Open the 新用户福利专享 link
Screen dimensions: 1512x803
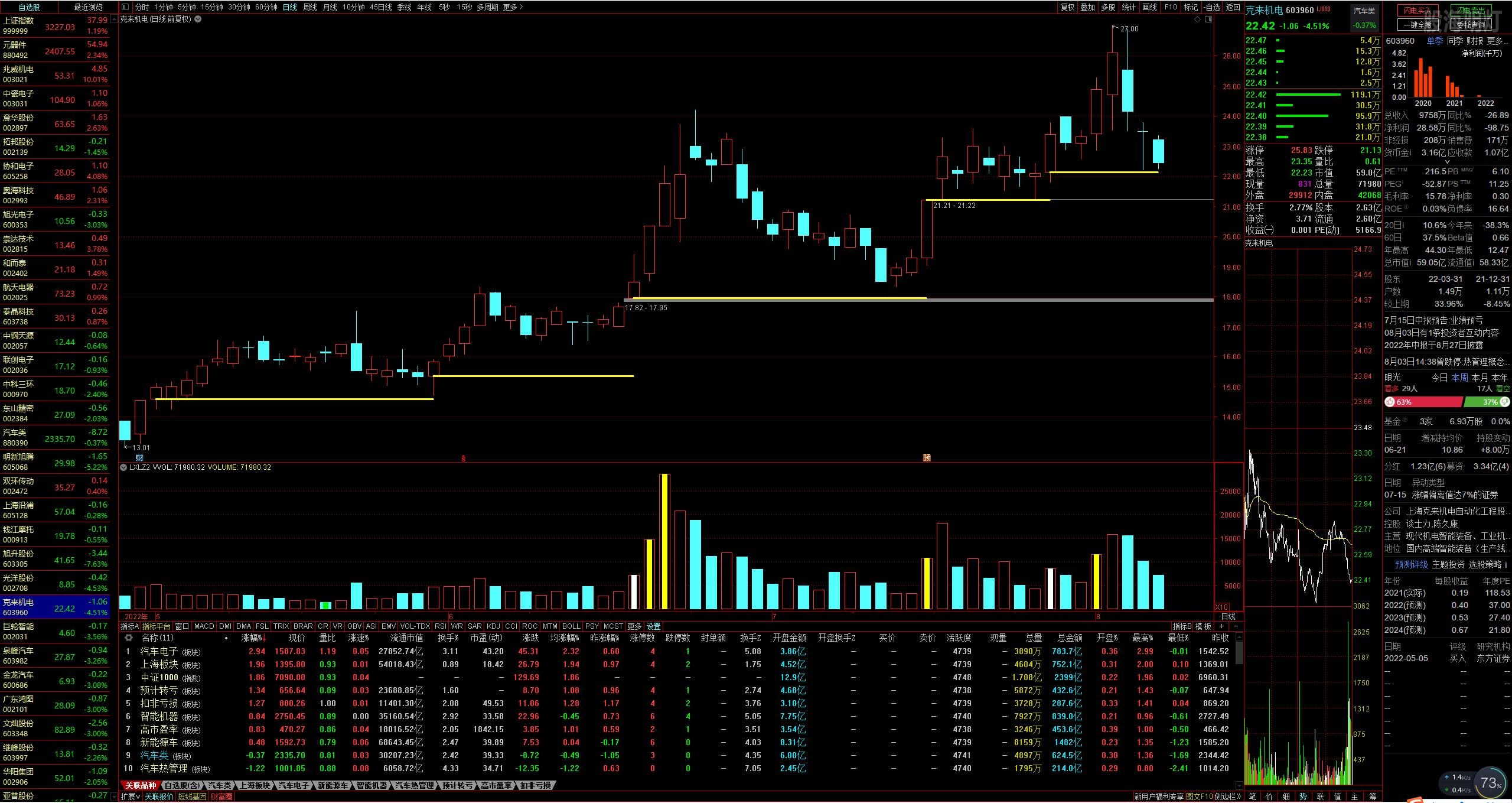[1158, 797]
